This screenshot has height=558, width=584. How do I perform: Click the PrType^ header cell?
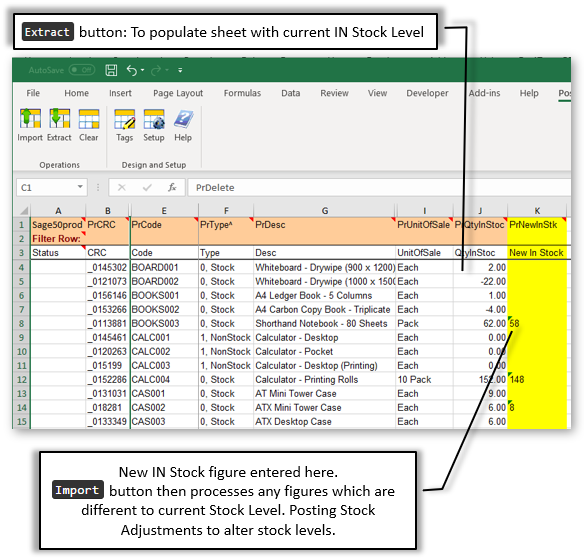click(x=226, y=225)
